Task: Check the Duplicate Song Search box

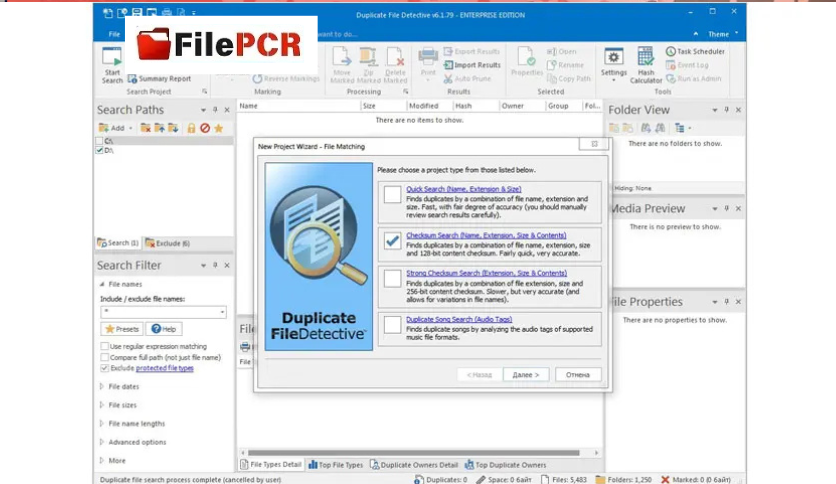Action: [392, 325]
